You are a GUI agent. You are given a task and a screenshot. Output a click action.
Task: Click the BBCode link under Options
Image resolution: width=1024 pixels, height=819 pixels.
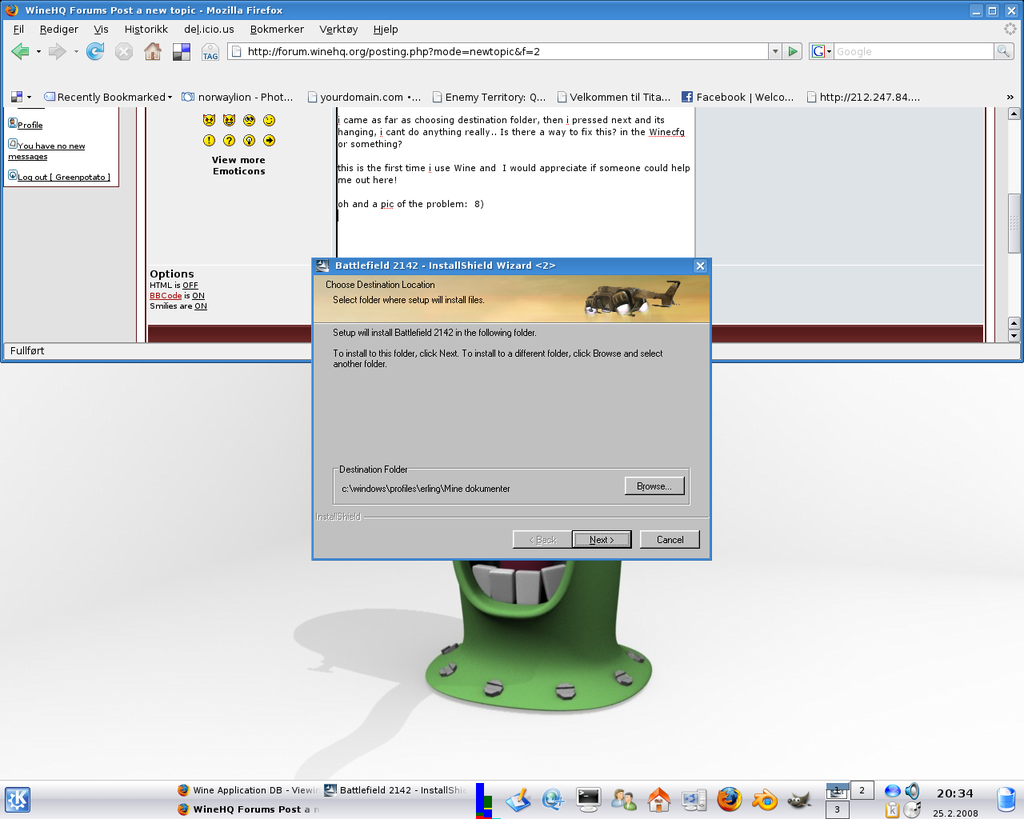pos(165,296)
